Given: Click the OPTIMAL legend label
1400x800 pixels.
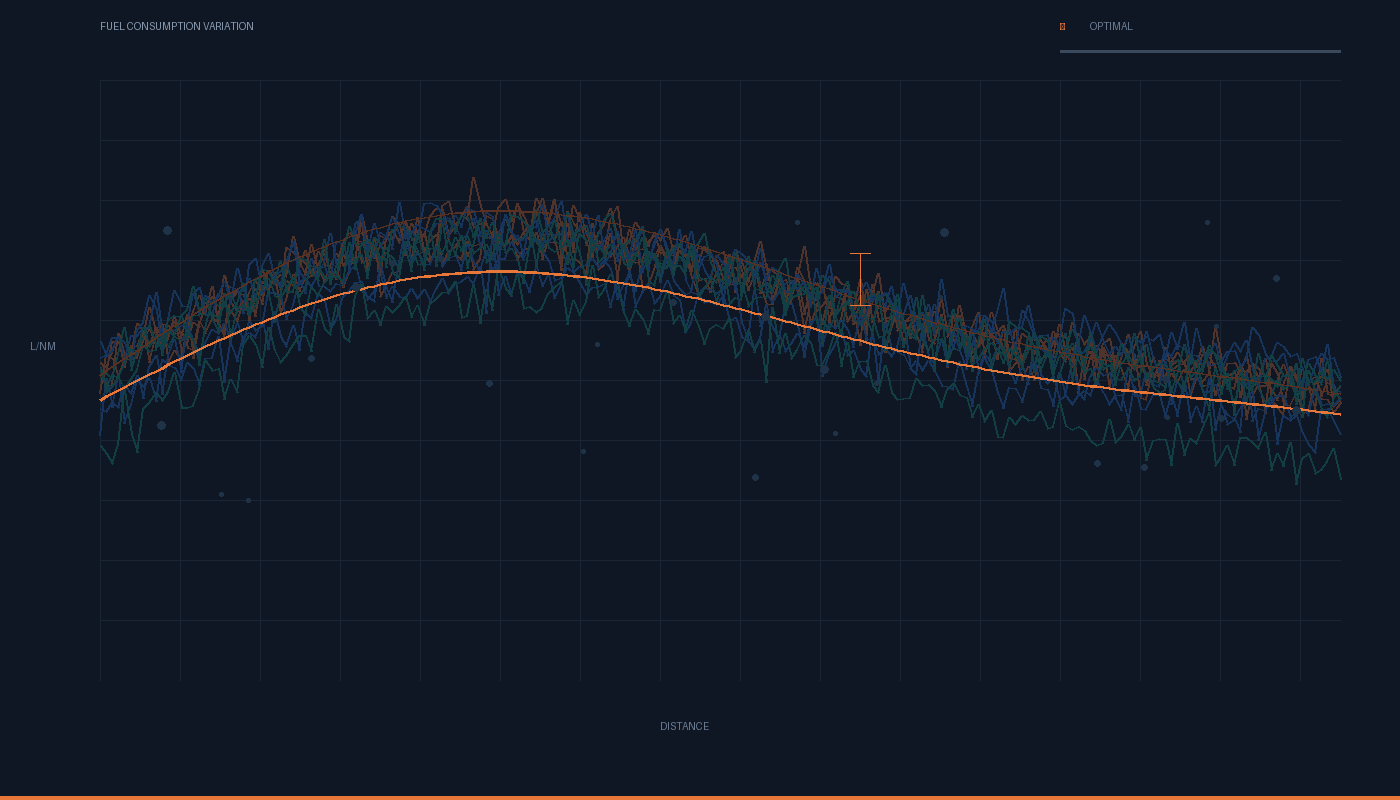Looking at the screenshot, I should 1111,27.
